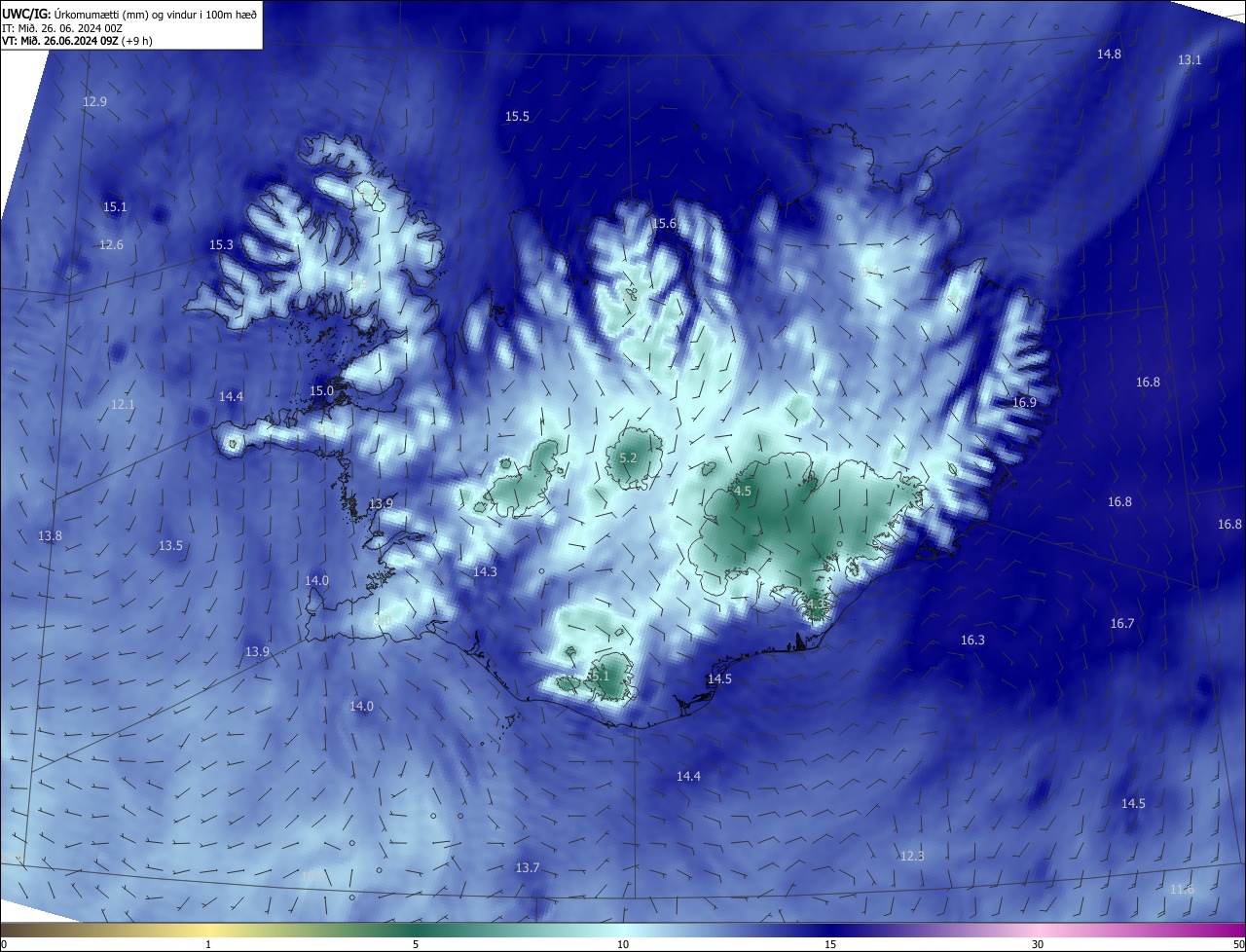Click the 13.1 value label
This screenshot has height=952, width=1246.
(x=1190, y=60)
